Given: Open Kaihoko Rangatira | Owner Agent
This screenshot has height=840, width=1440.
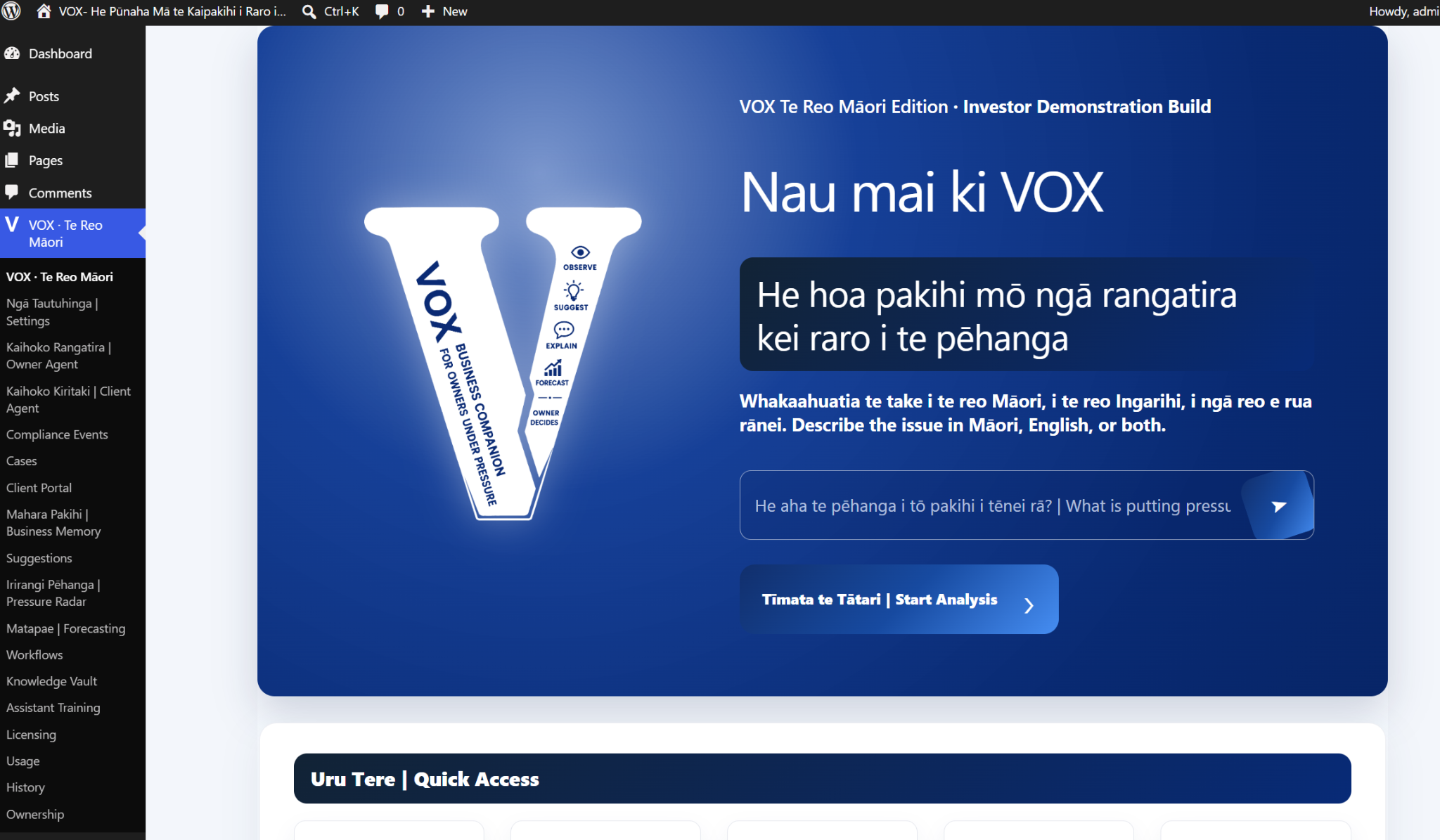Looking at the screenshot, I should [58, 356].
